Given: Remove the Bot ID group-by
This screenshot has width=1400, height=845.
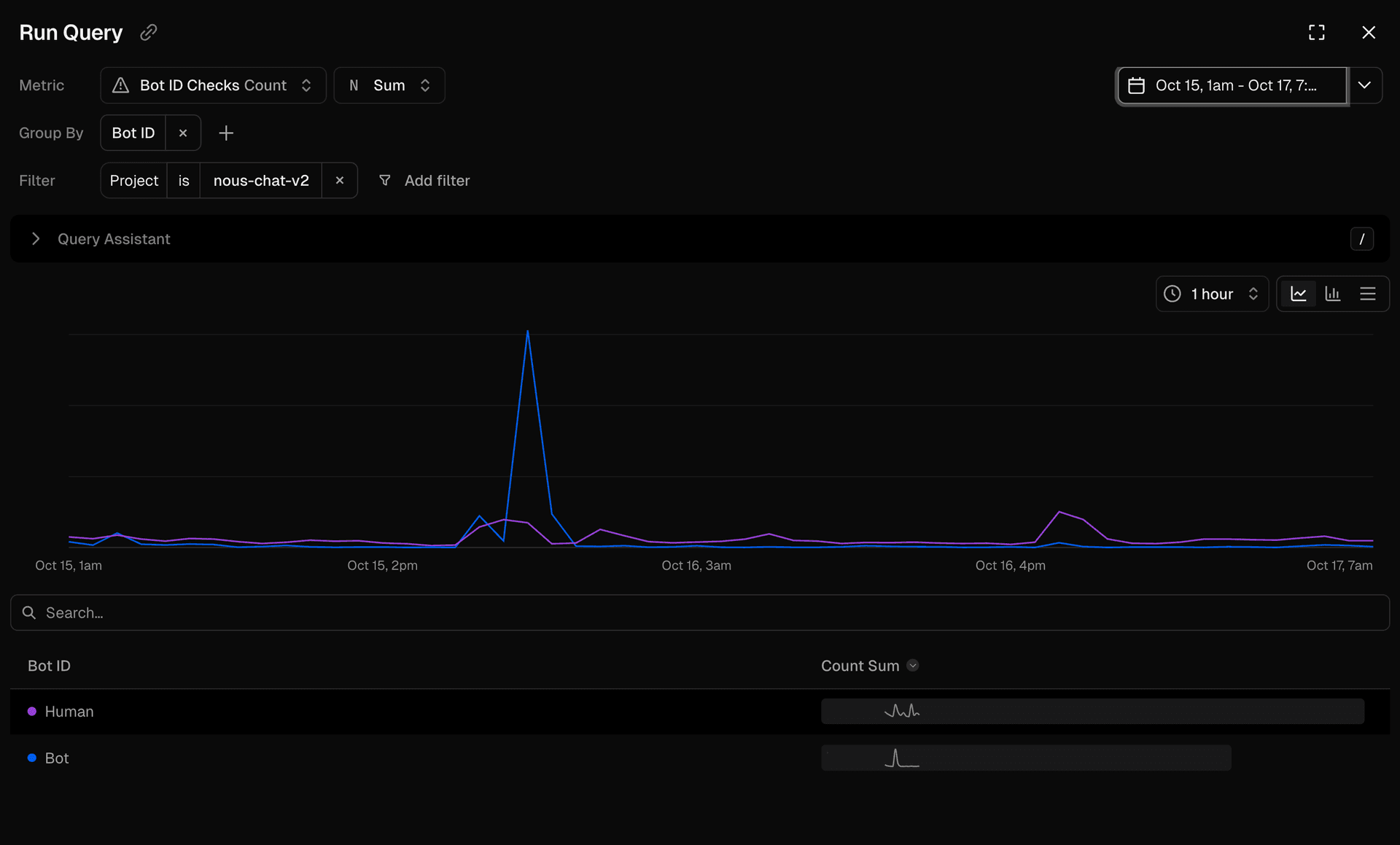Looking at the screenshot, I should (x=183, y=133).
